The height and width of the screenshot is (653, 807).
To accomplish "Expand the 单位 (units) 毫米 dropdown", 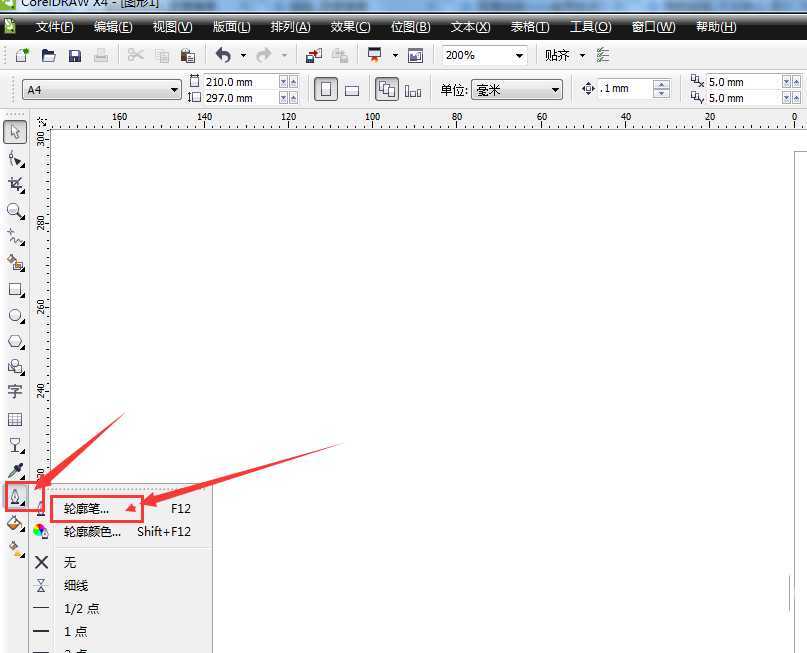I will pos(556,90).
